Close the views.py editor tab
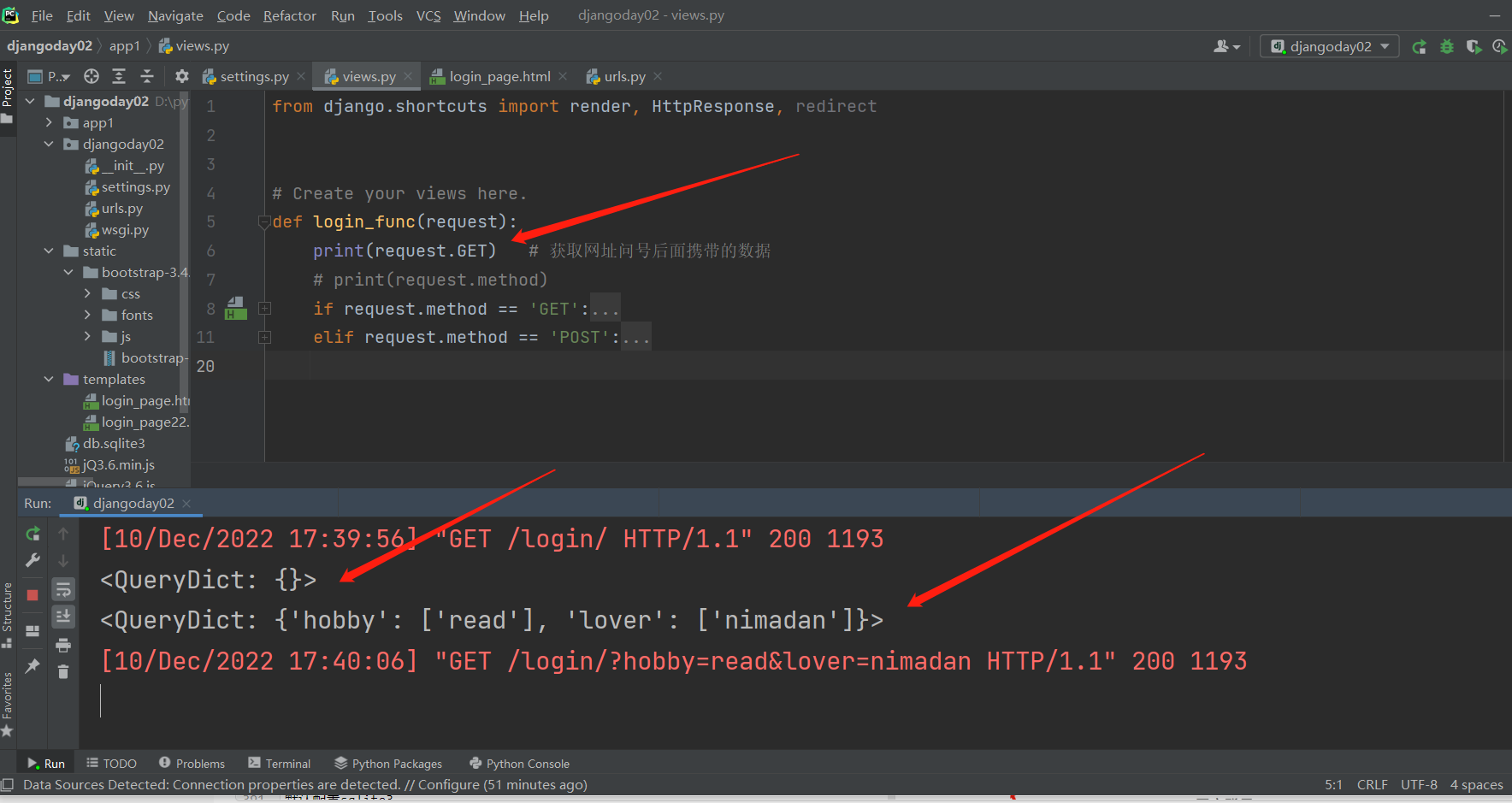Image resolution: width=1512 pixels, height=803 pixels. pyautogui.click(x=408, y=76)
